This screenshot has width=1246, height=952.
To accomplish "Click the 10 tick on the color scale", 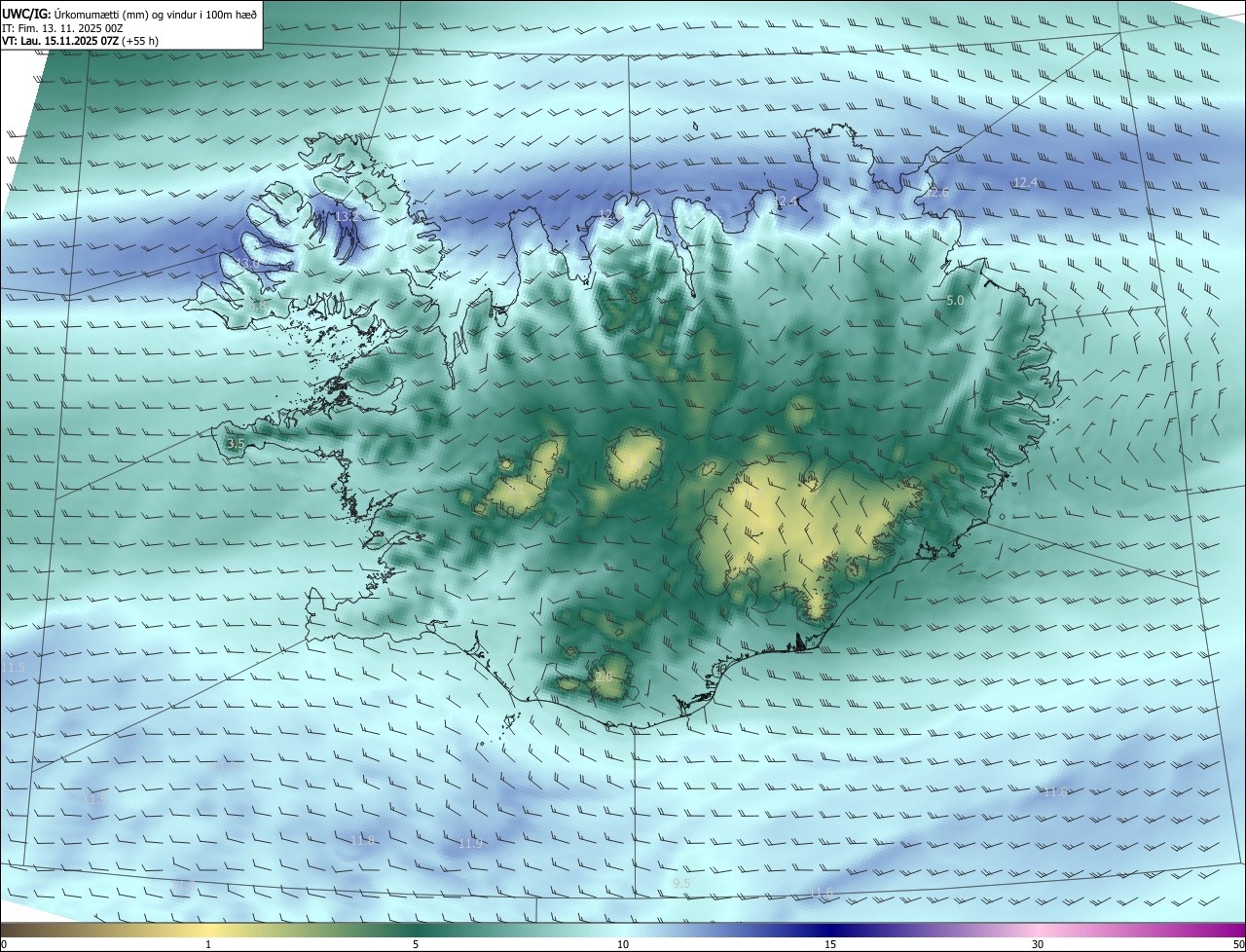I will tap(623, 944).
